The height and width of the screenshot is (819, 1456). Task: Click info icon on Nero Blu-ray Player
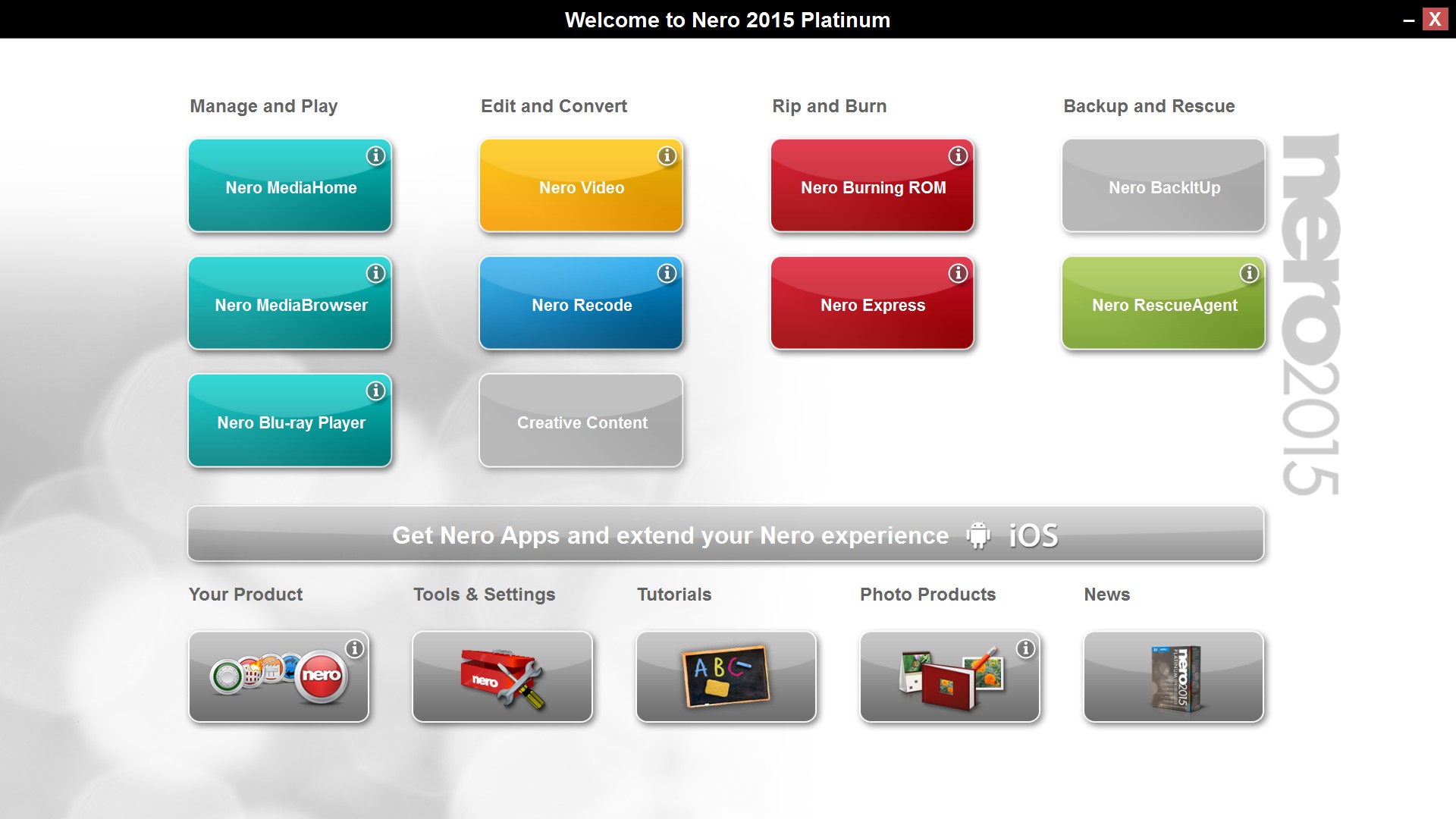[x=375, y=391]
